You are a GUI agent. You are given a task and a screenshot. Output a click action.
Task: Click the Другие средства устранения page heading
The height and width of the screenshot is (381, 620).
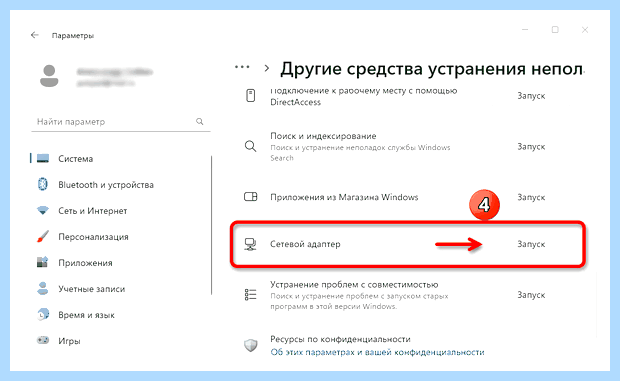coord(432,69)
